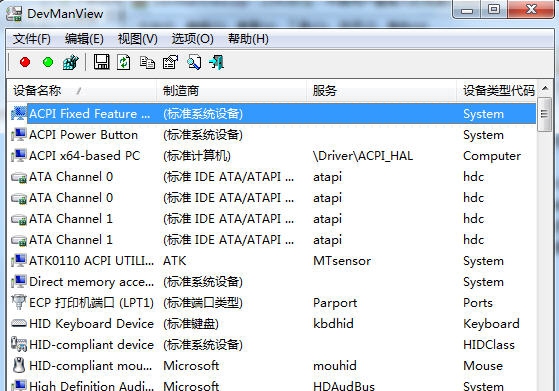Viewport: 559px width, 391px height.
Task: Open the 帮助(H) menu
Action: [248, 38]
